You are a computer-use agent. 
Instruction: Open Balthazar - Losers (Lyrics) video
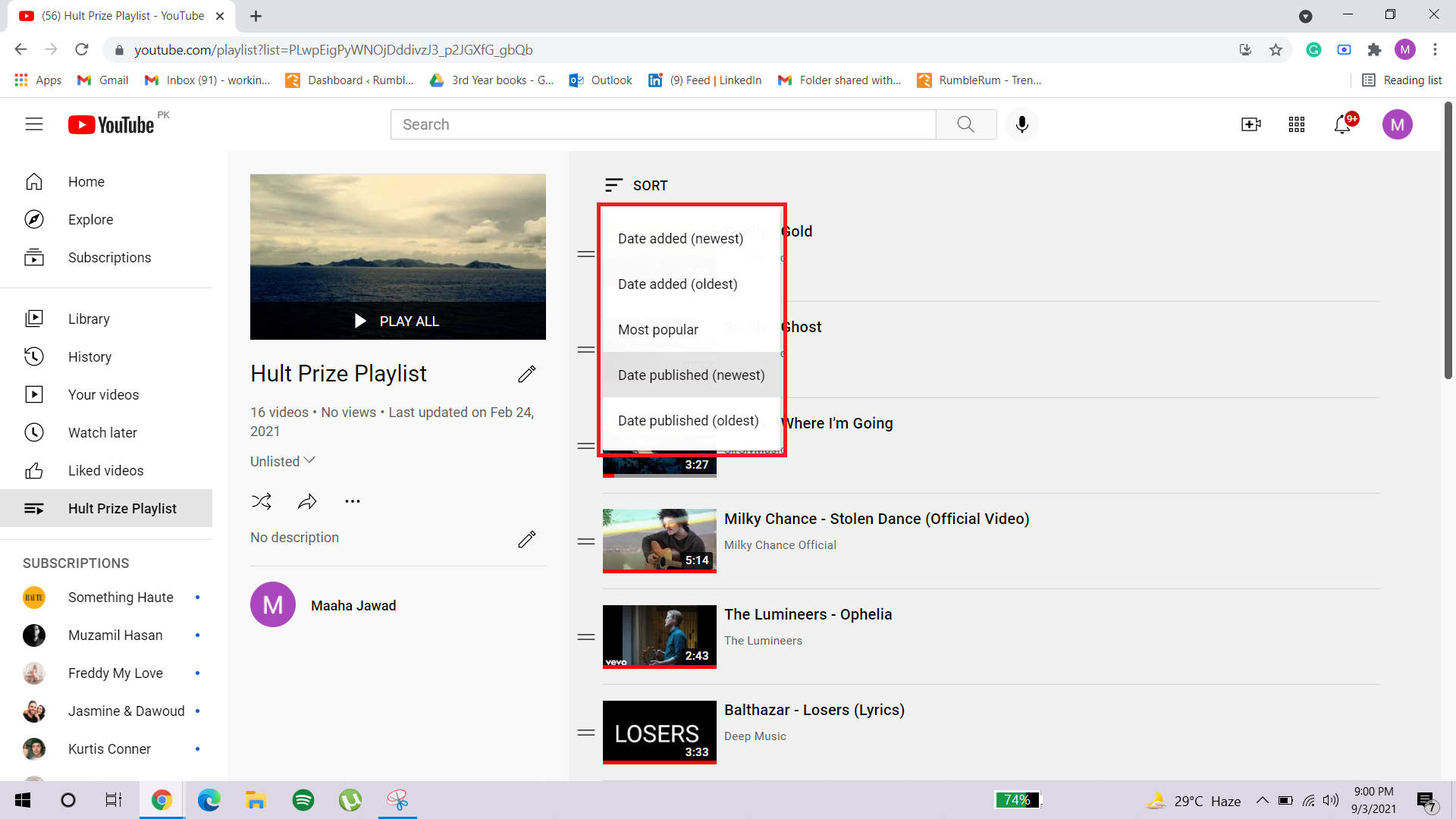point(814,710)
